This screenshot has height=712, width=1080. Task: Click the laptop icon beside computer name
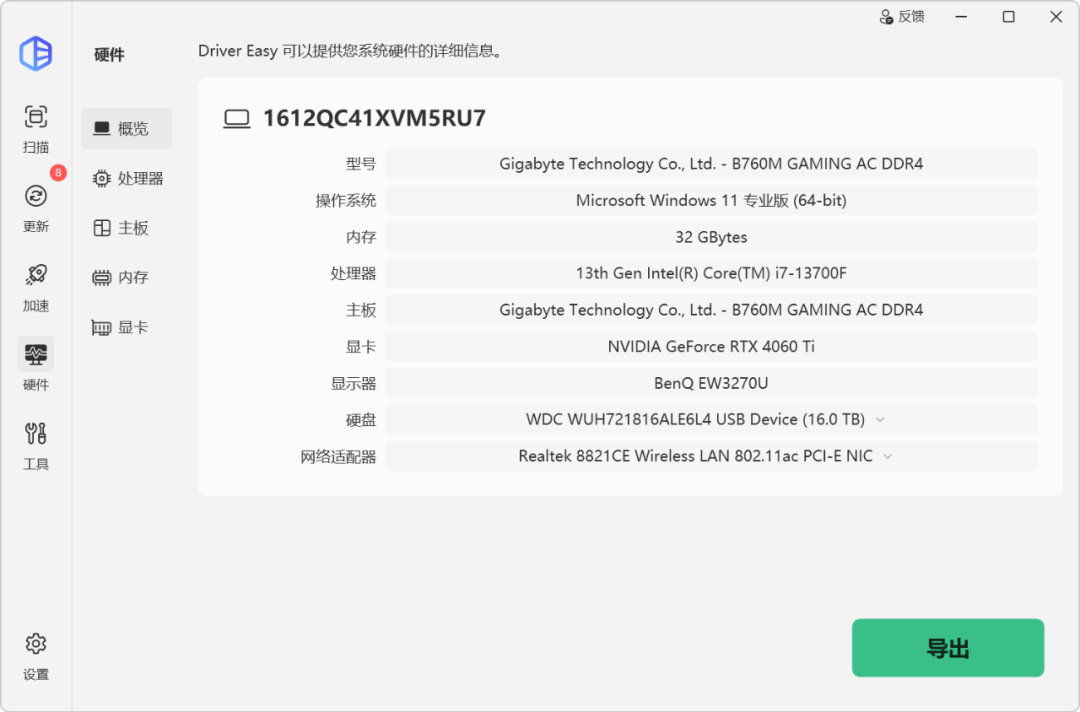(x=237, y=118)
